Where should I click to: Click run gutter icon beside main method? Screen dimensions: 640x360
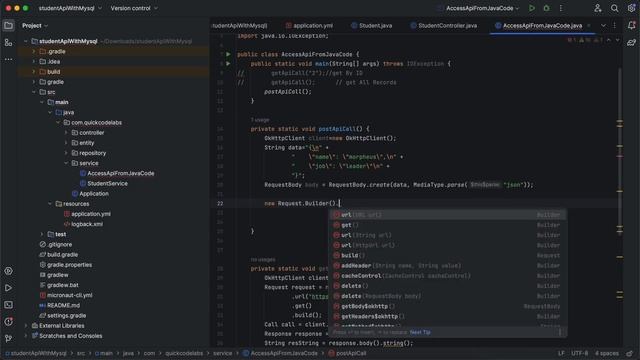[228, 64]
